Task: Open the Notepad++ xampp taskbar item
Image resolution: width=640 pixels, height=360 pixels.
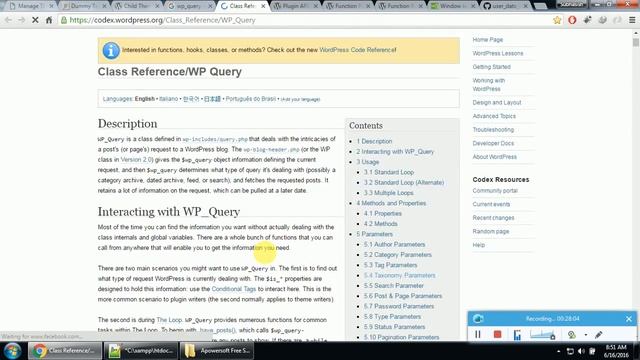Action: [x=141, y=351]
